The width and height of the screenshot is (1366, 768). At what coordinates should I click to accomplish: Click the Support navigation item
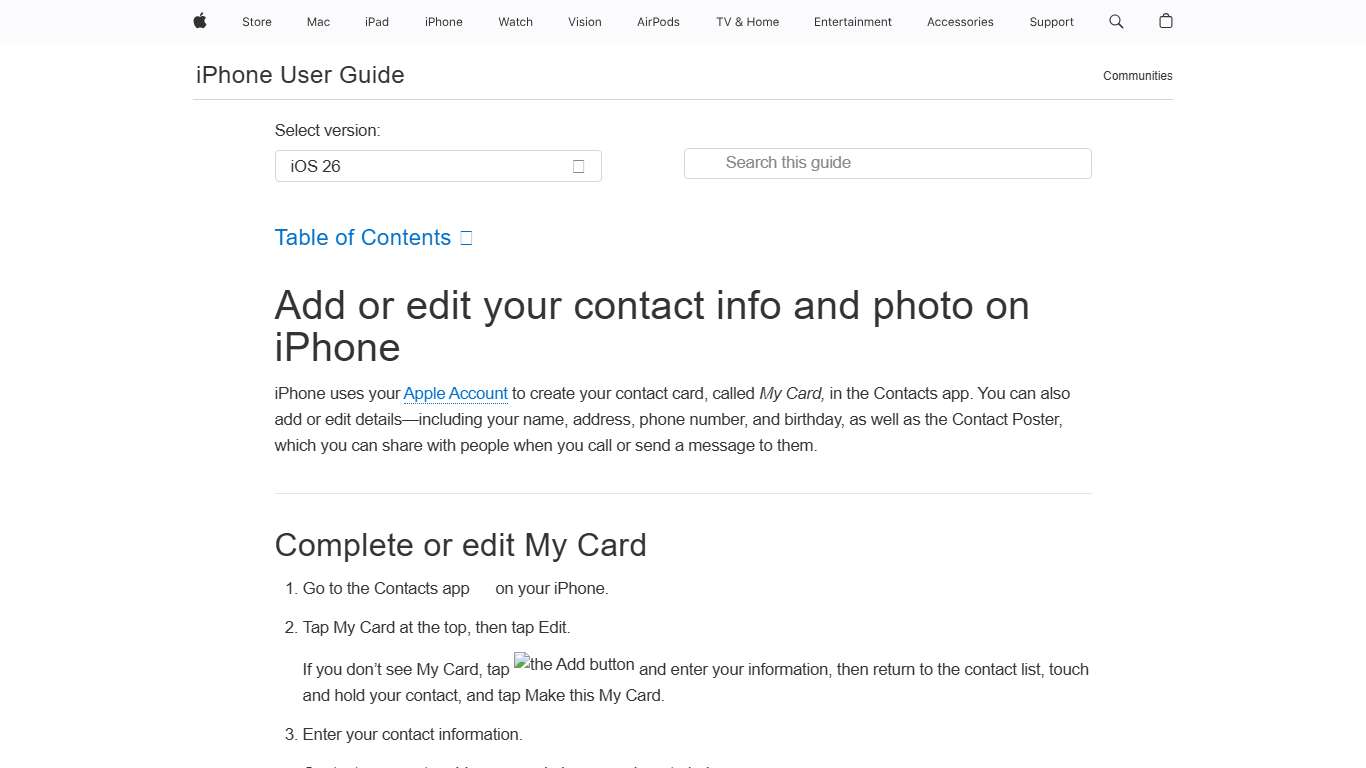tap(1051, 21)
